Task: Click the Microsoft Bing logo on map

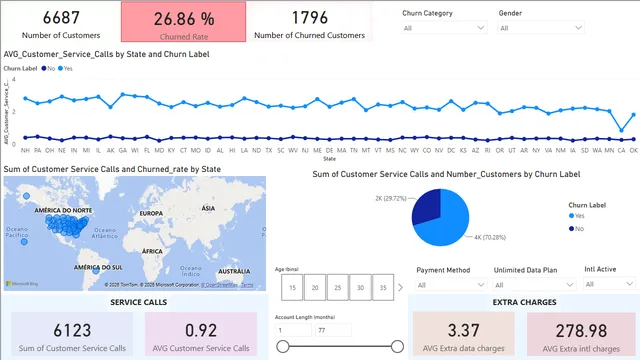Action: pyautogui.click(x=22, y=283)
